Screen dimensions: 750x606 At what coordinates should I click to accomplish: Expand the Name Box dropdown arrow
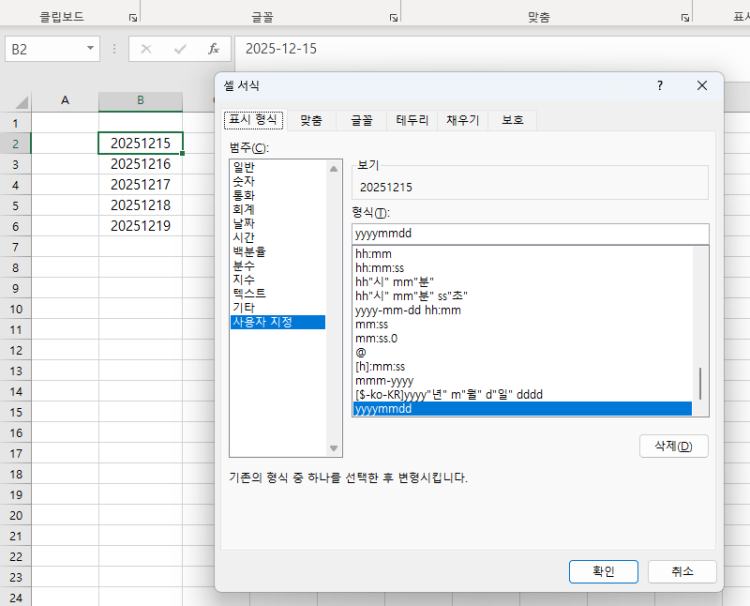(x=90, y=48)
